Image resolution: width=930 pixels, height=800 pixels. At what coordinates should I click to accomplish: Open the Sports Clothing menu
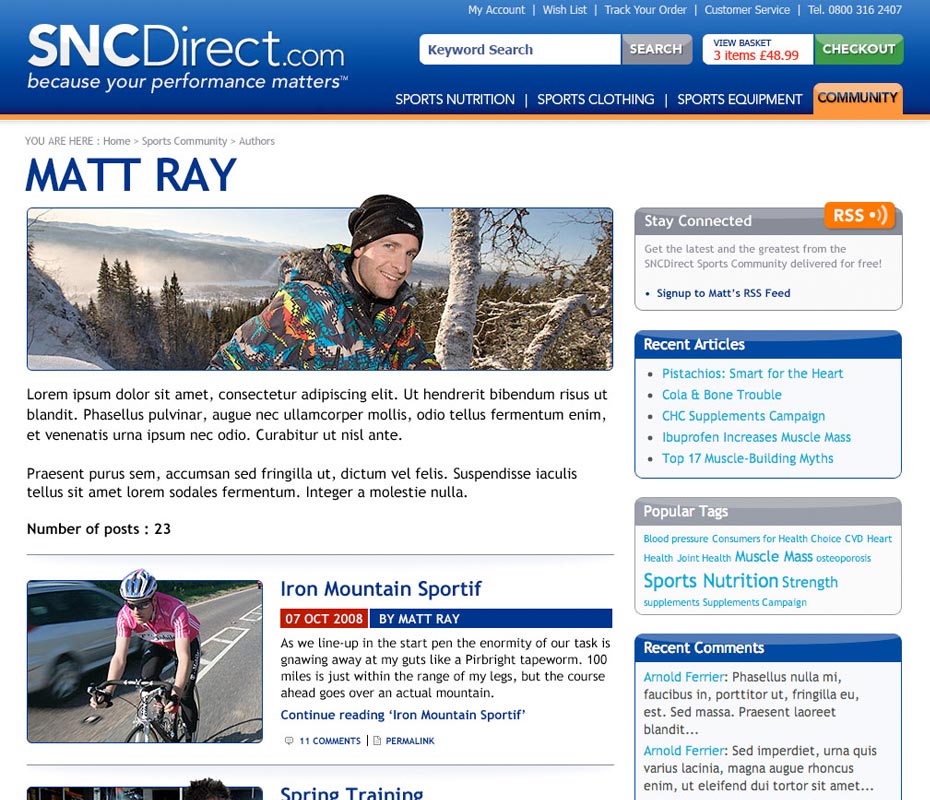pos(595,100)
